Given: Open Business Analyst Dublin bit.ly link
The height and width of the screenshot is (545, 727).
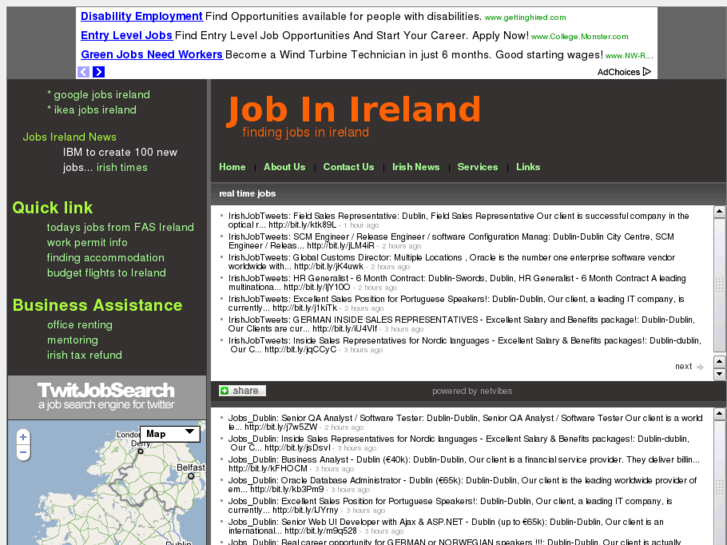Looking at the screenshot, I should coord(268,468).
